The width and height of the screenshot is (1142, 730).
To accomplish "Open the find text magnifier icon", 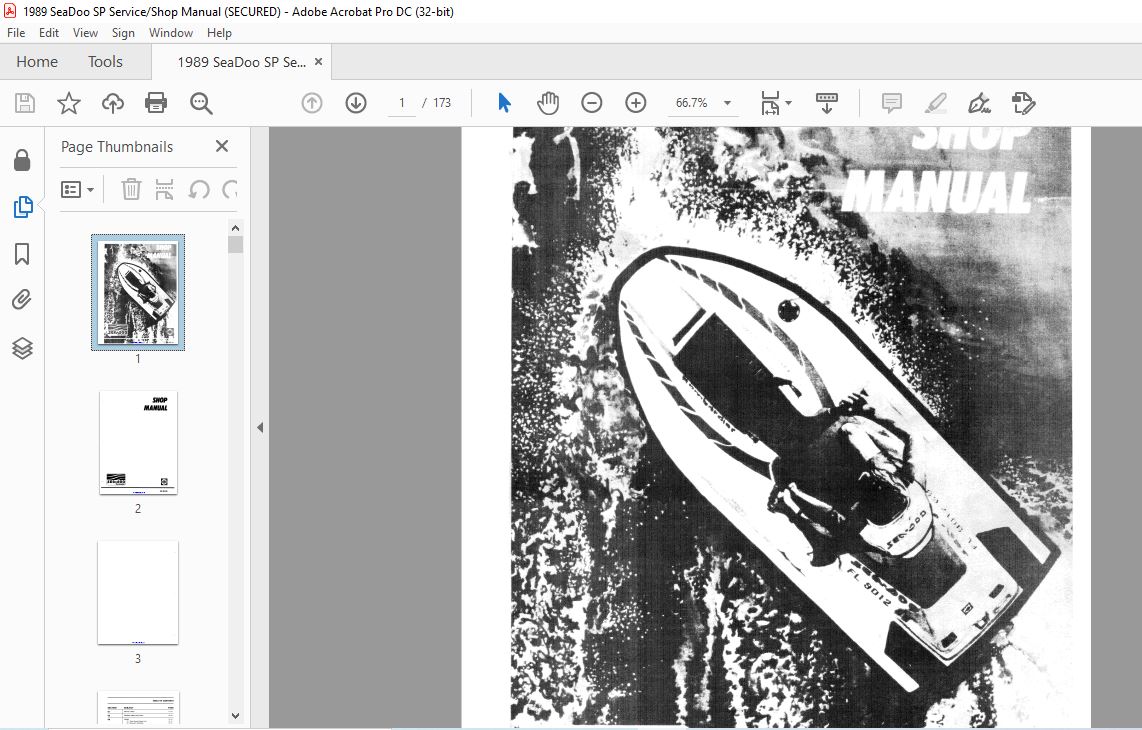I will [201, 103].
